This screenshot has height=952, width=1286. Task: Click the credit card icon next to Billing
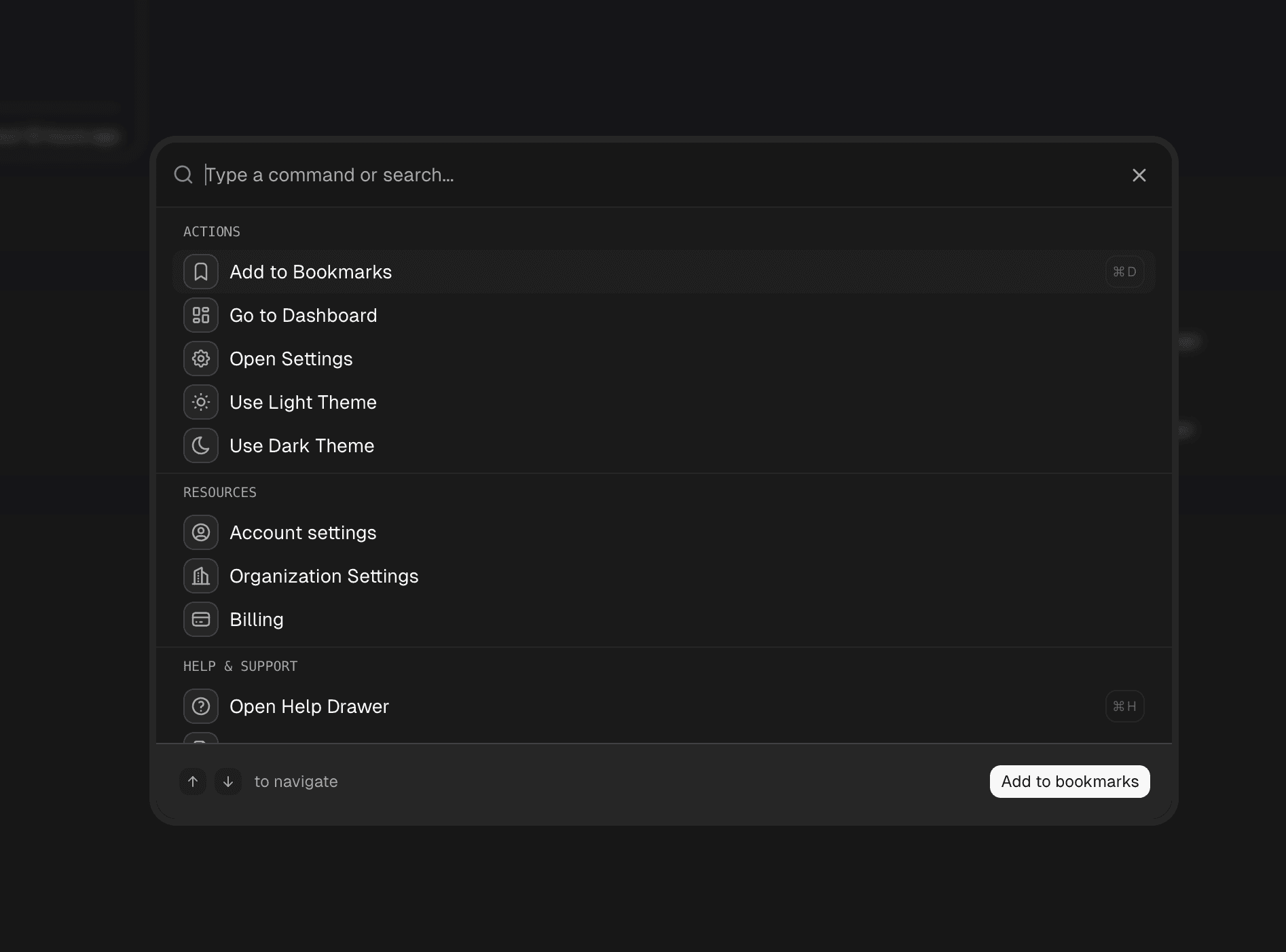coord(200,619)
